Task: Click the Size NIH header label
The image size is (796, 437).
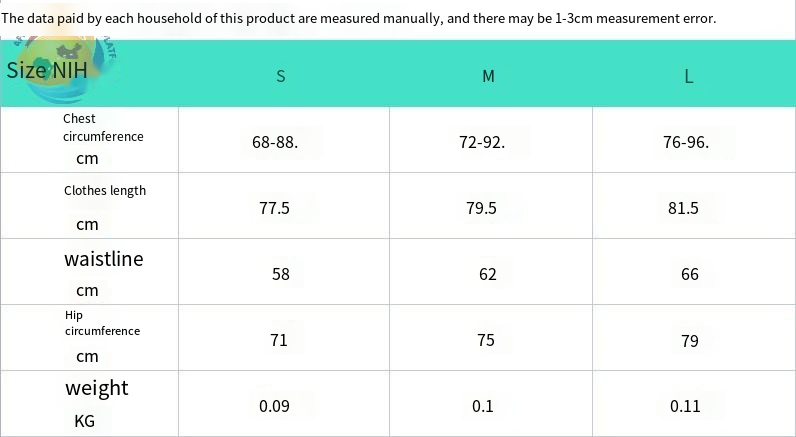Action: click(x=47, y=70)
